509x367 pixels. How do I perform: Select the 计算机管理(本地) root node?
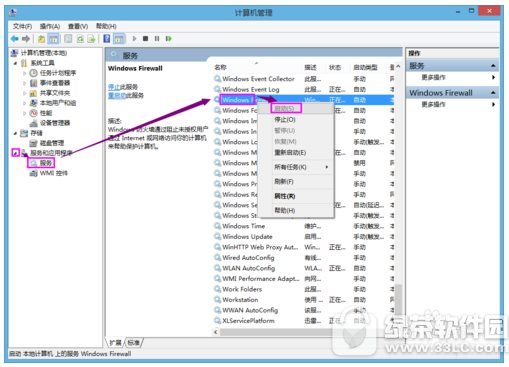click(x=44, y=53)
